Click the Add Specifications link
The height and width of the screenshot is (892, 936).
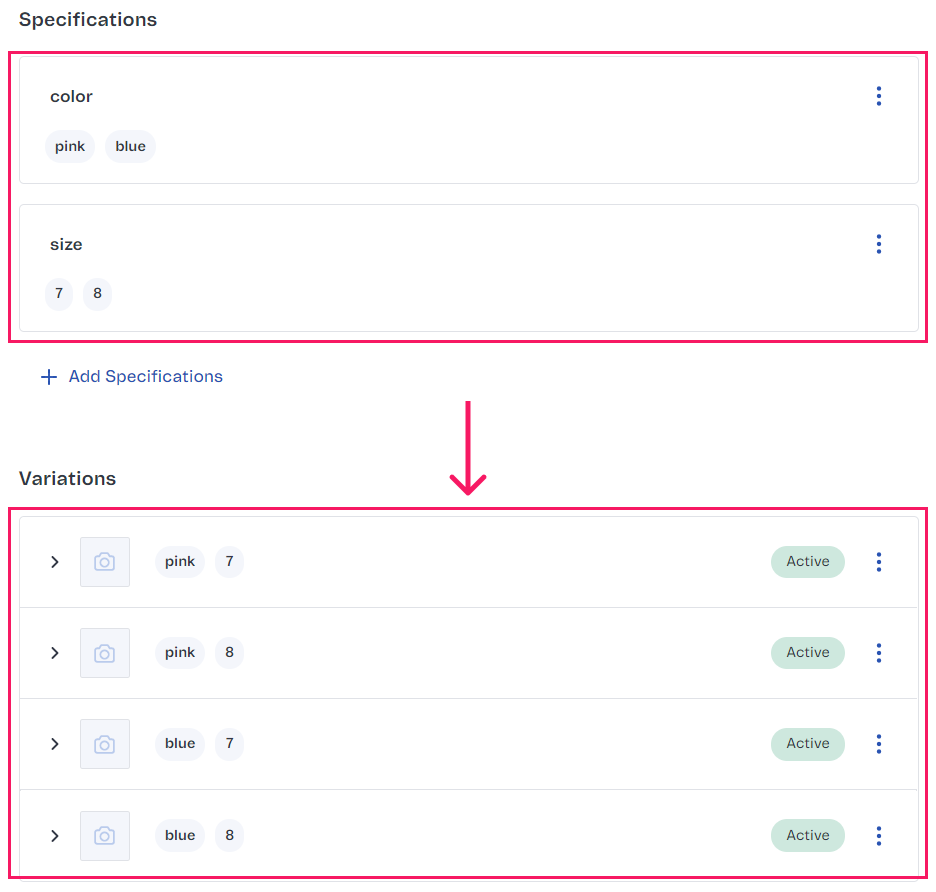point(145,377)
